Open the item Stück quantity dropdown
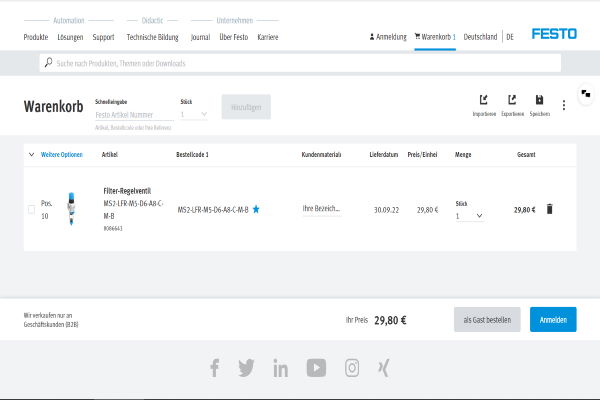 (470, 216)
